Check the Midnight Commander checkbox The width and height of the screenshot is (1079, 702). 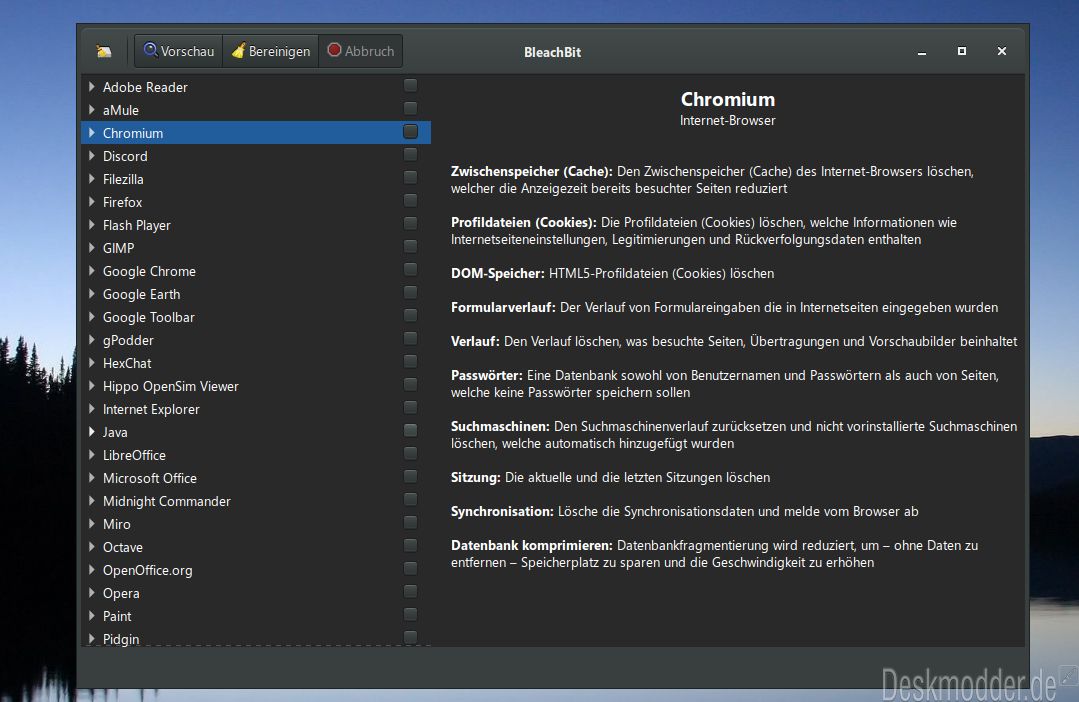pyautogui.click(x=411, y=500)
